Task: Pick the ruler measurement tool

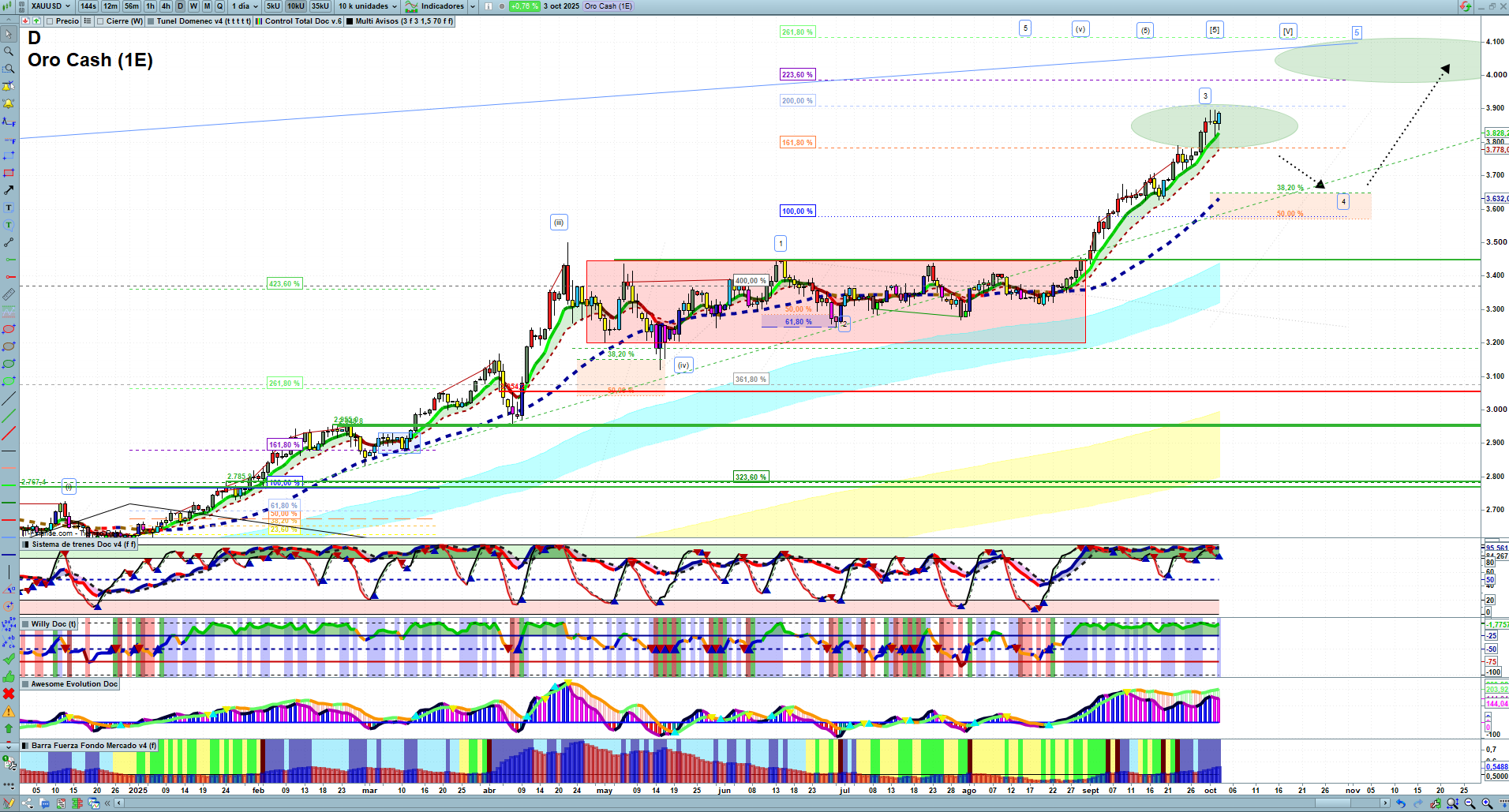Action: pos(9,294)
